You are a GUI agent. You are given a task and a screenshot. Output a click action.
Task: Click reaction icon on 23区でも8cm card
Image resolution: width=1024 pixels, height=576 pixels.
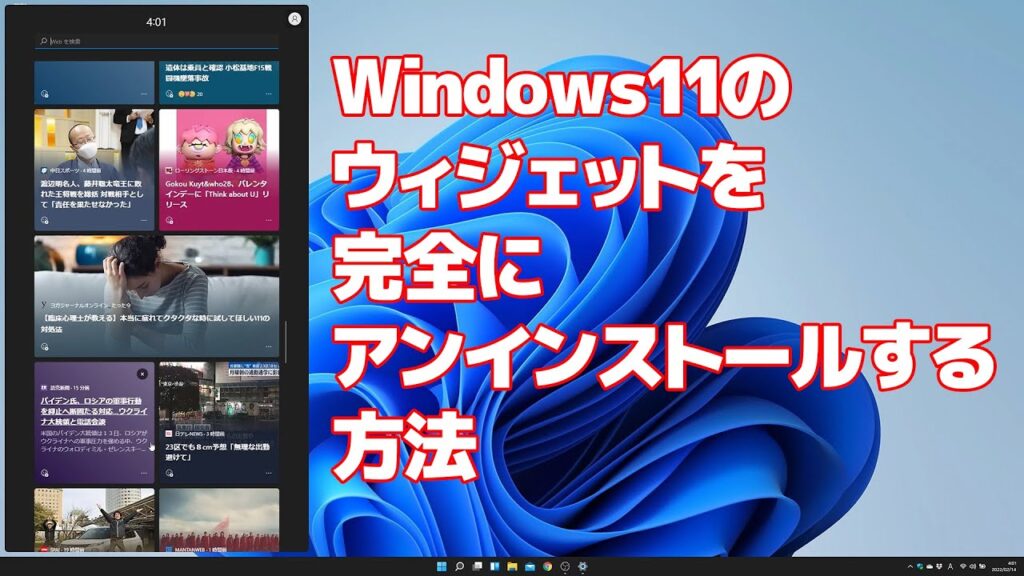point(169,473)
